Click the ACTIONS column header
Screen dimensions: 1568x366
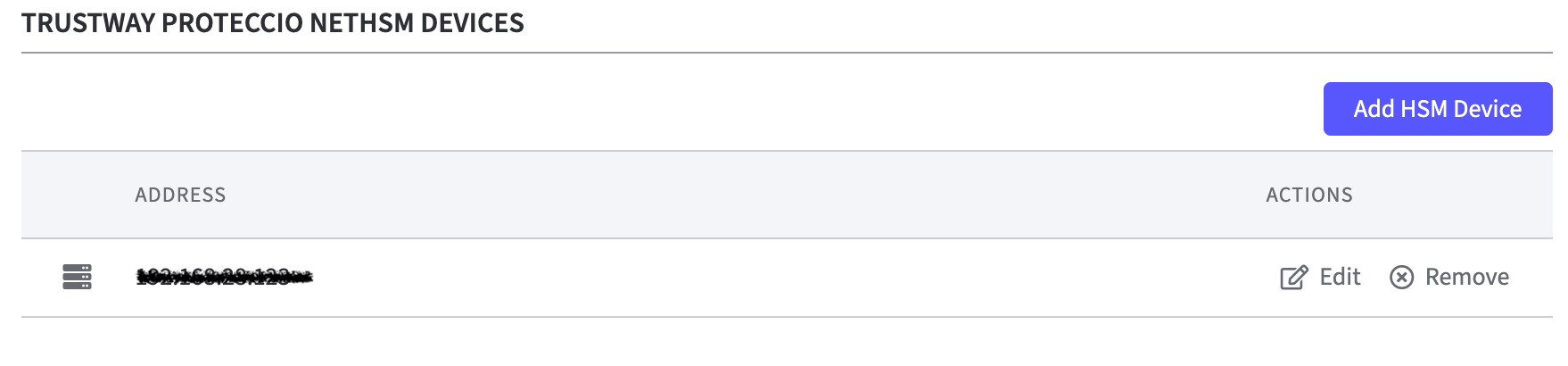pos(1308,195)
